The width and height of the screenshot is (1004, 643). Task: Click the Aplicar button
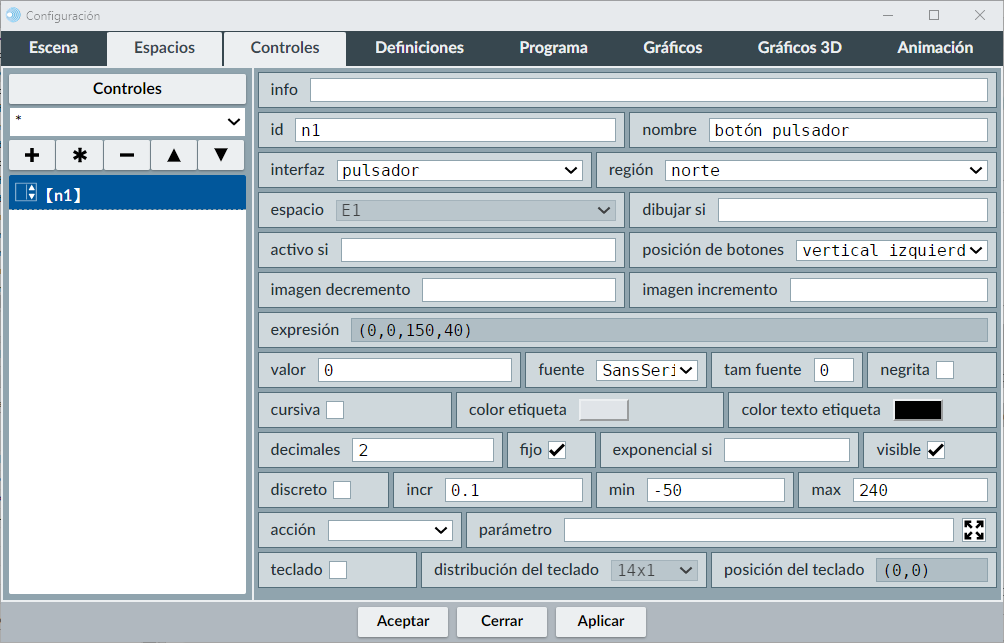(601, 621)
